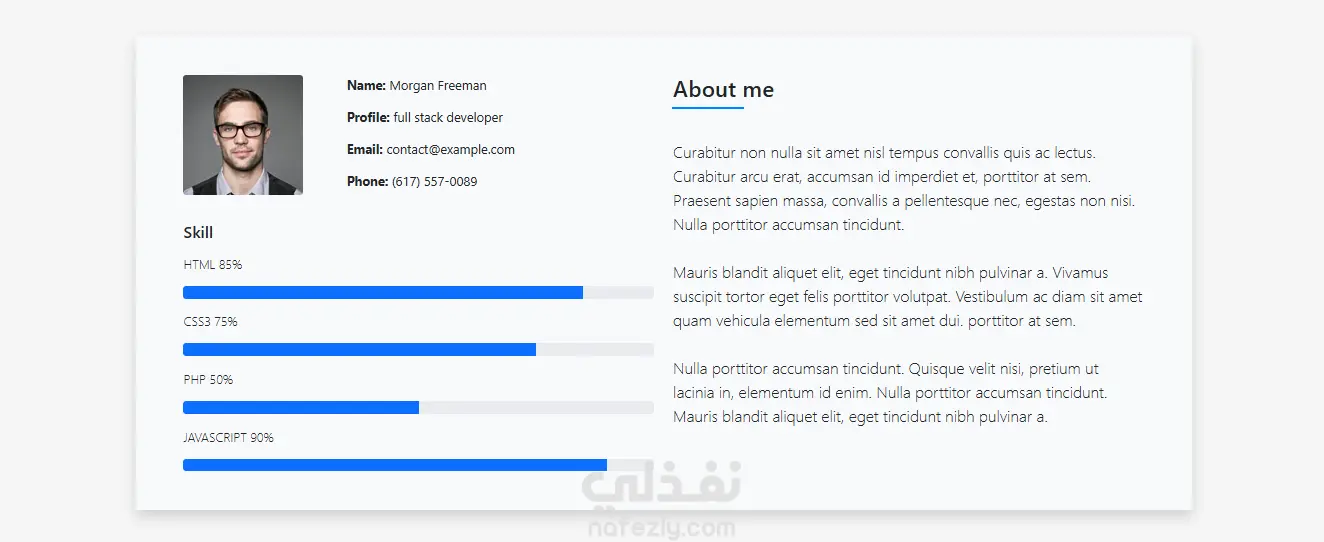Image resolution: width=1324 pixels, height=542 pixels.
Task: Click the nafezly.com watermark logo
Action: pos(661,505)
